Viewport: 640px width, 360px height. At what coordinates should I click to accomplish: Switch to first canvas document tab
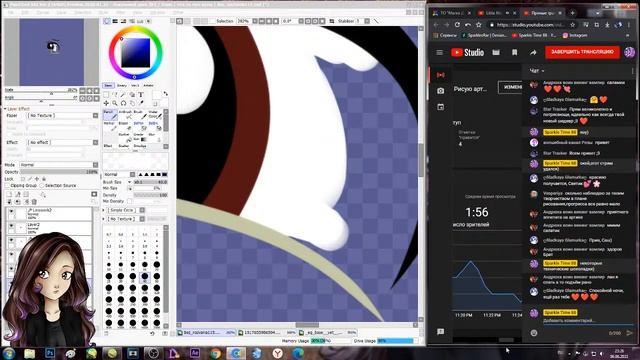[x=207, y=333]
